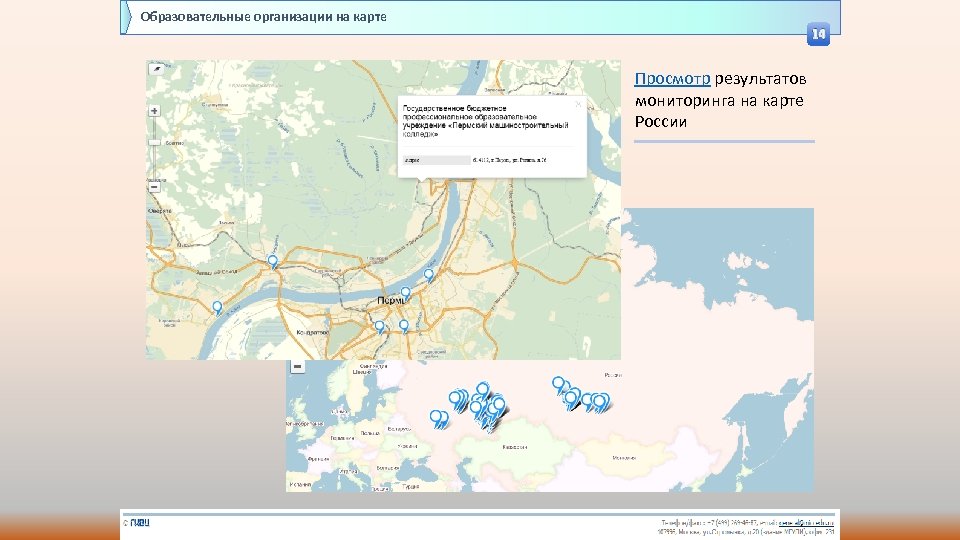Click the slide title "Образовательные организации на карте"
The image size is (960, 540).
pyautogui.click(x=263, y=17)
